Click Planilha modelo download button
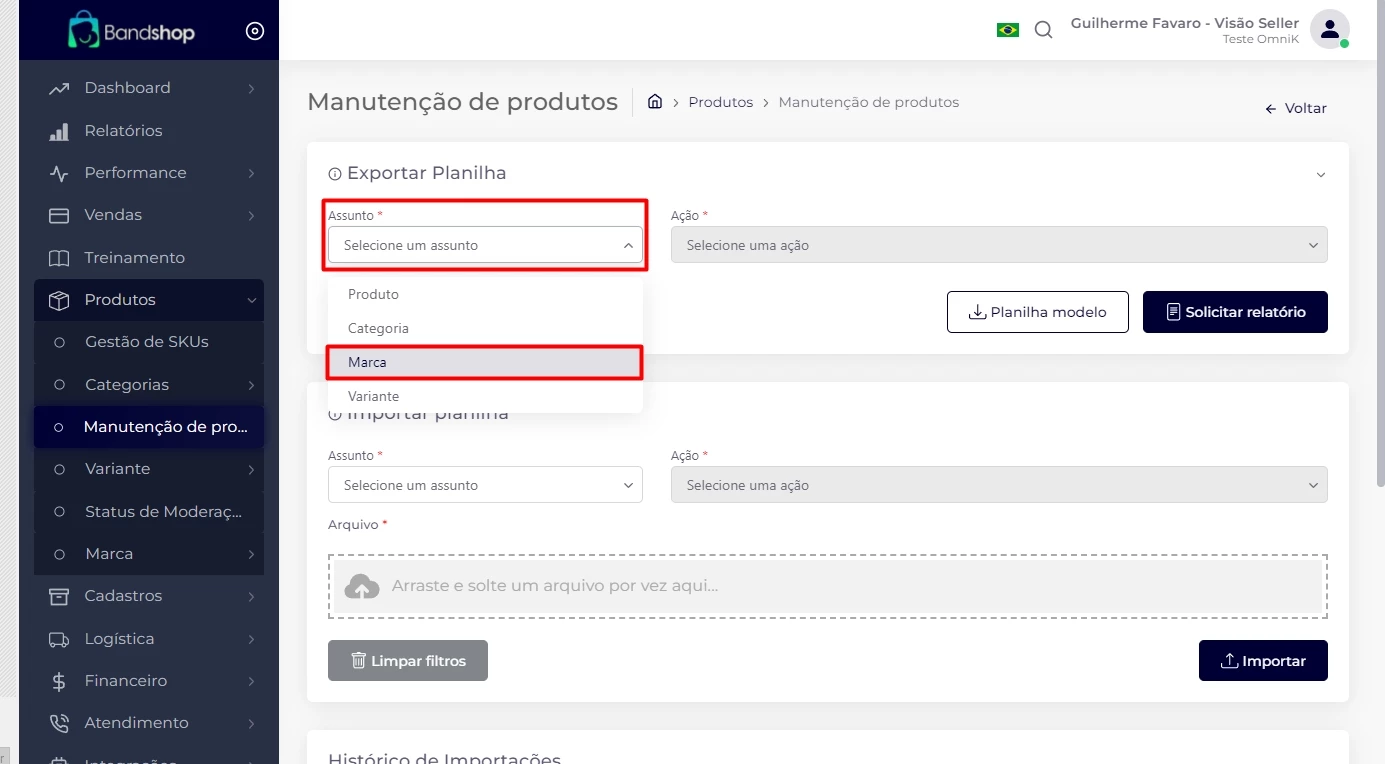Viewport: 1385px width, 764px height. [x=1037, y=312]
